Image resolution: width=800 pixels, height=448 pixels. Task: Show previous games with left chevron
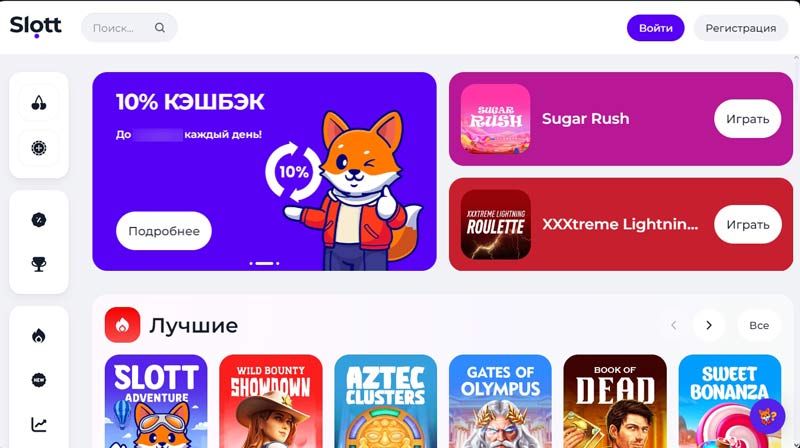tap(673, 325)
